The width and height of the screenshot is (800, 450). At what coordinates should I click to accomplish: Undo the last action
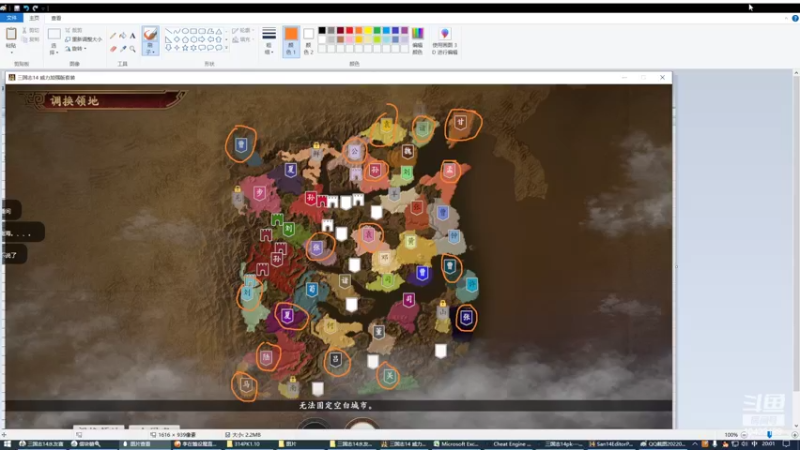pos(26,8)
